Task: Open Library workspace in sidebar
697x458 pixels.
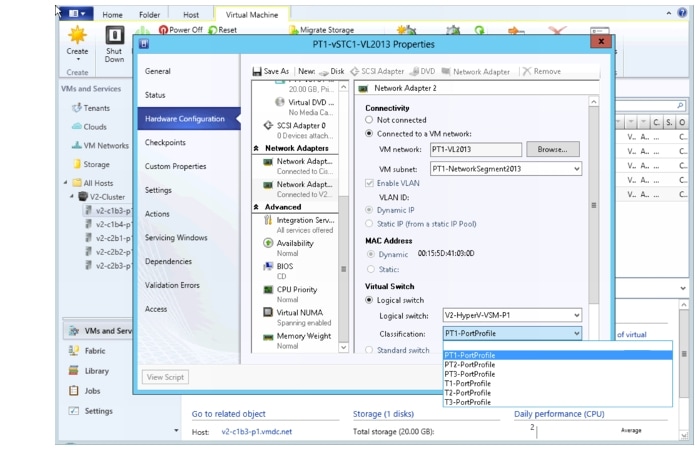Action: click(x=96, y=371)
